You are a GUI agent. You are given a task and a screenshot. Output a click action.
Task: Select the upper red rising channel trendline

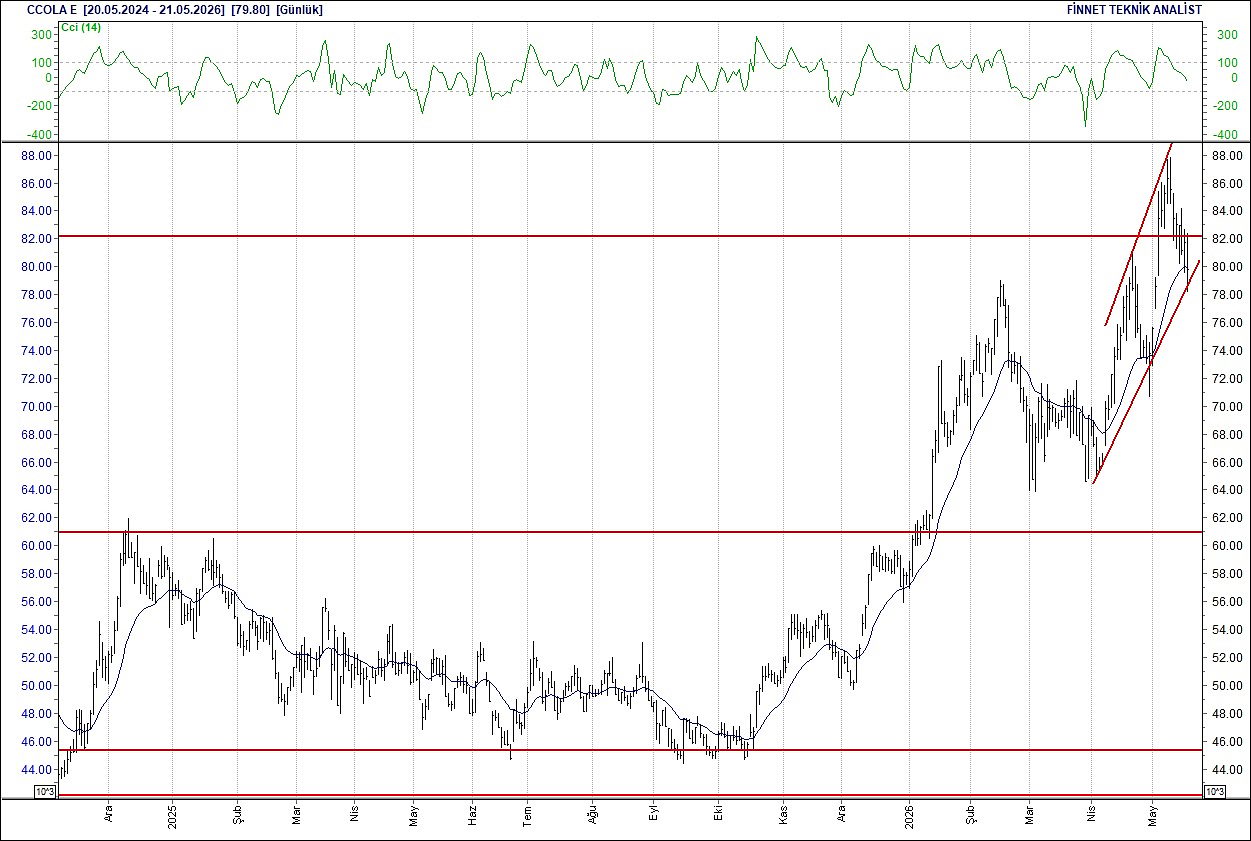pyautogui.click(x=1138, y=234)
